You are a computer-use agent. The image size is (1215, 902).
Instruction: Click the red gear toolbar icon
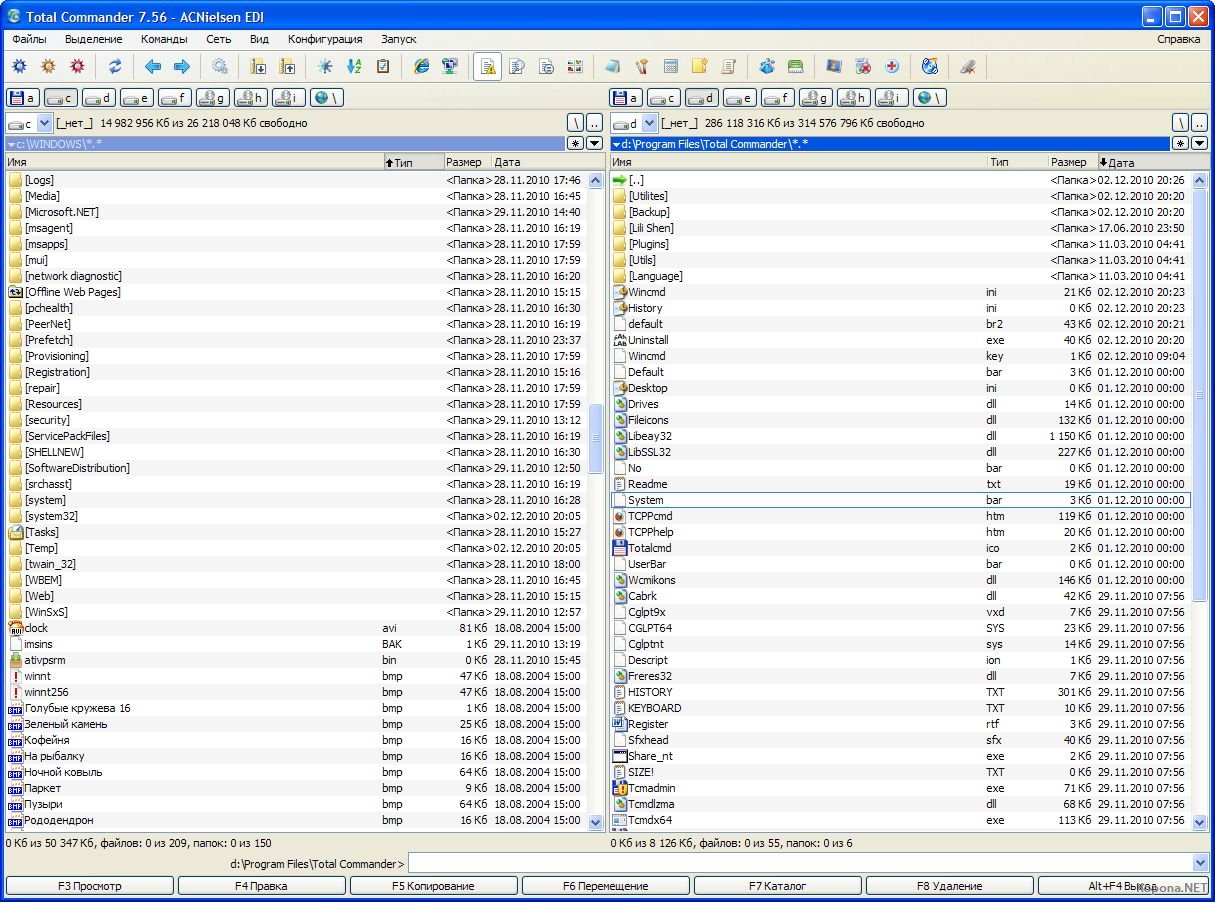pos(77,67)
